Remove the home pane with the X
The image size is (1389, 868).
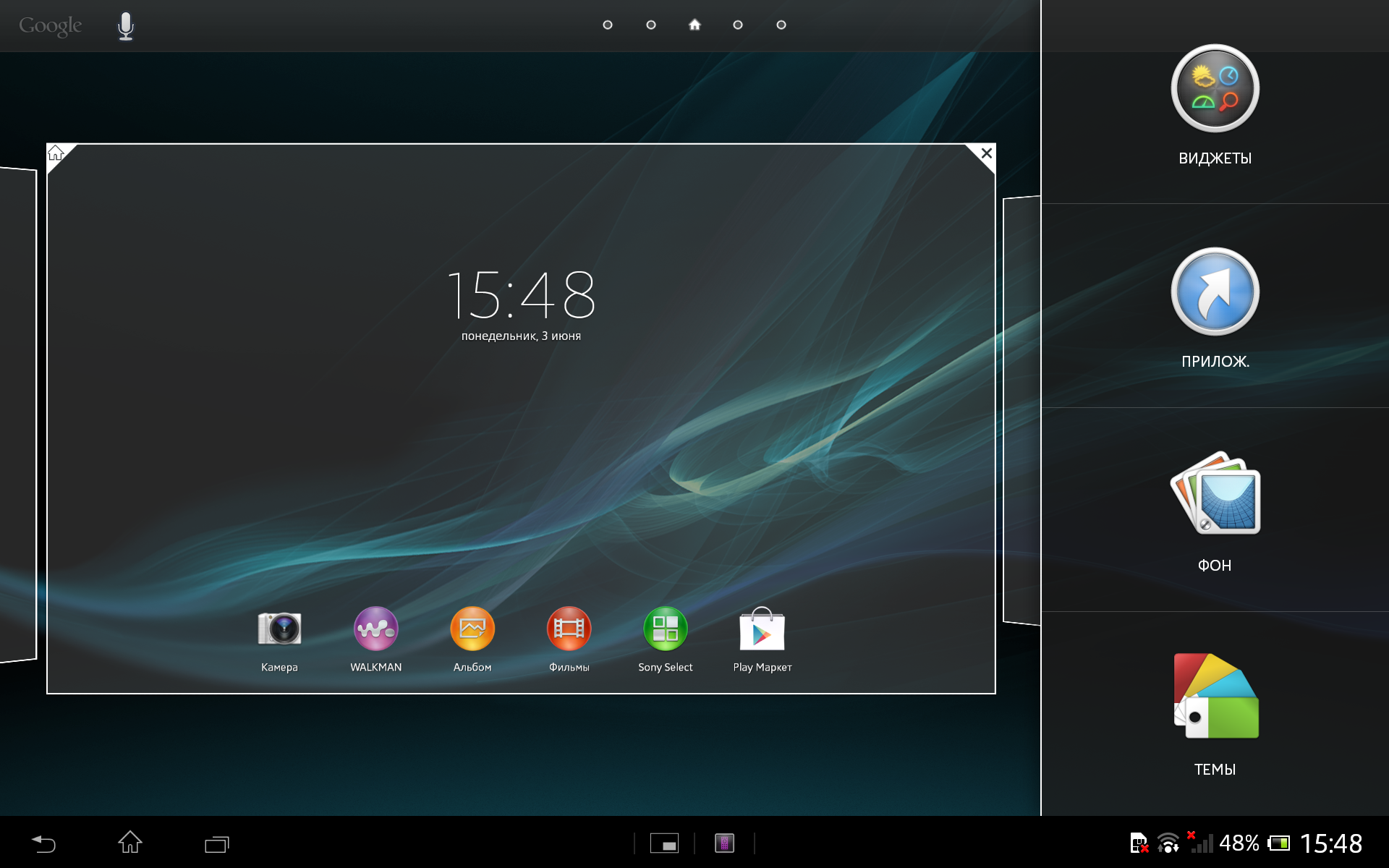tap(986, 153)
